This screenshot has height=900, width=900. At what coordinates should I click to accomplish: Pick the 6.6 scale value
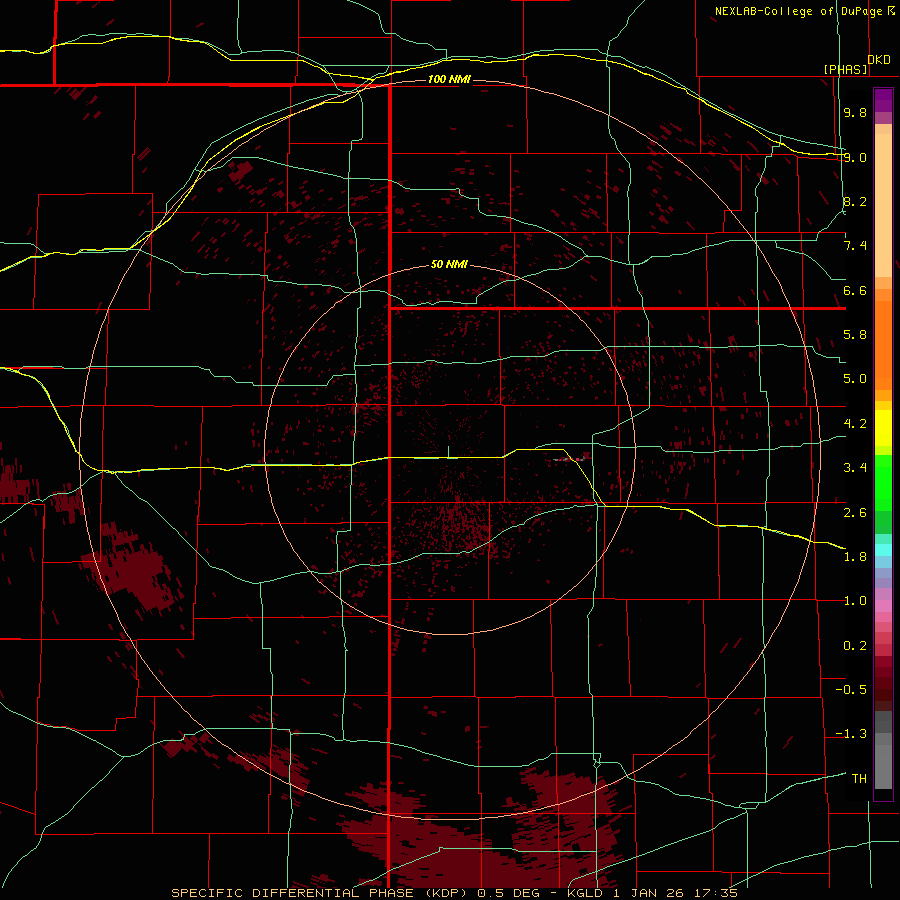click(x=855, y=290)
